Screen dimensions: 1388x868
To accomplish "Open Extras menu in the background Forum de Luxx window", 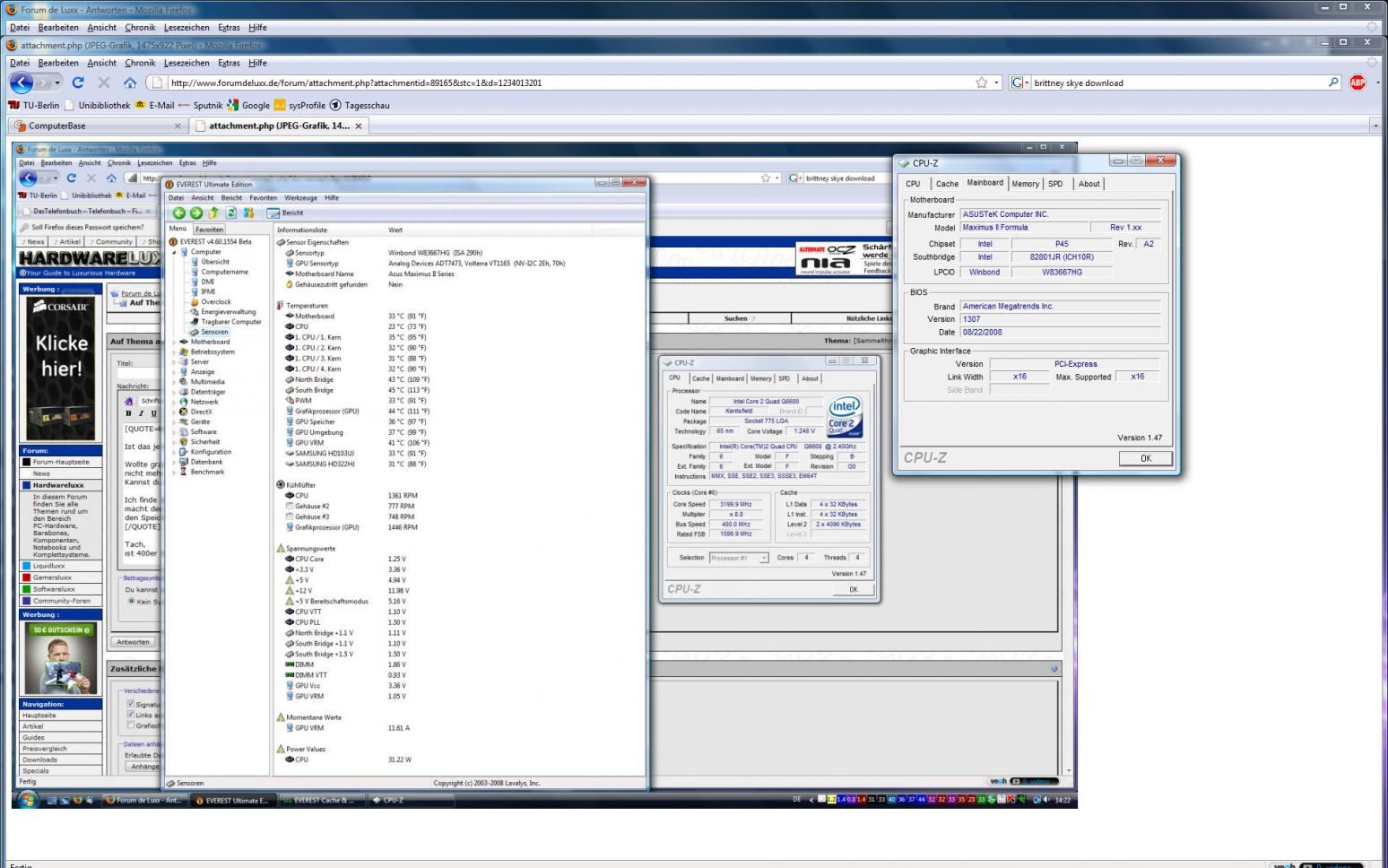I will (229, 27).
